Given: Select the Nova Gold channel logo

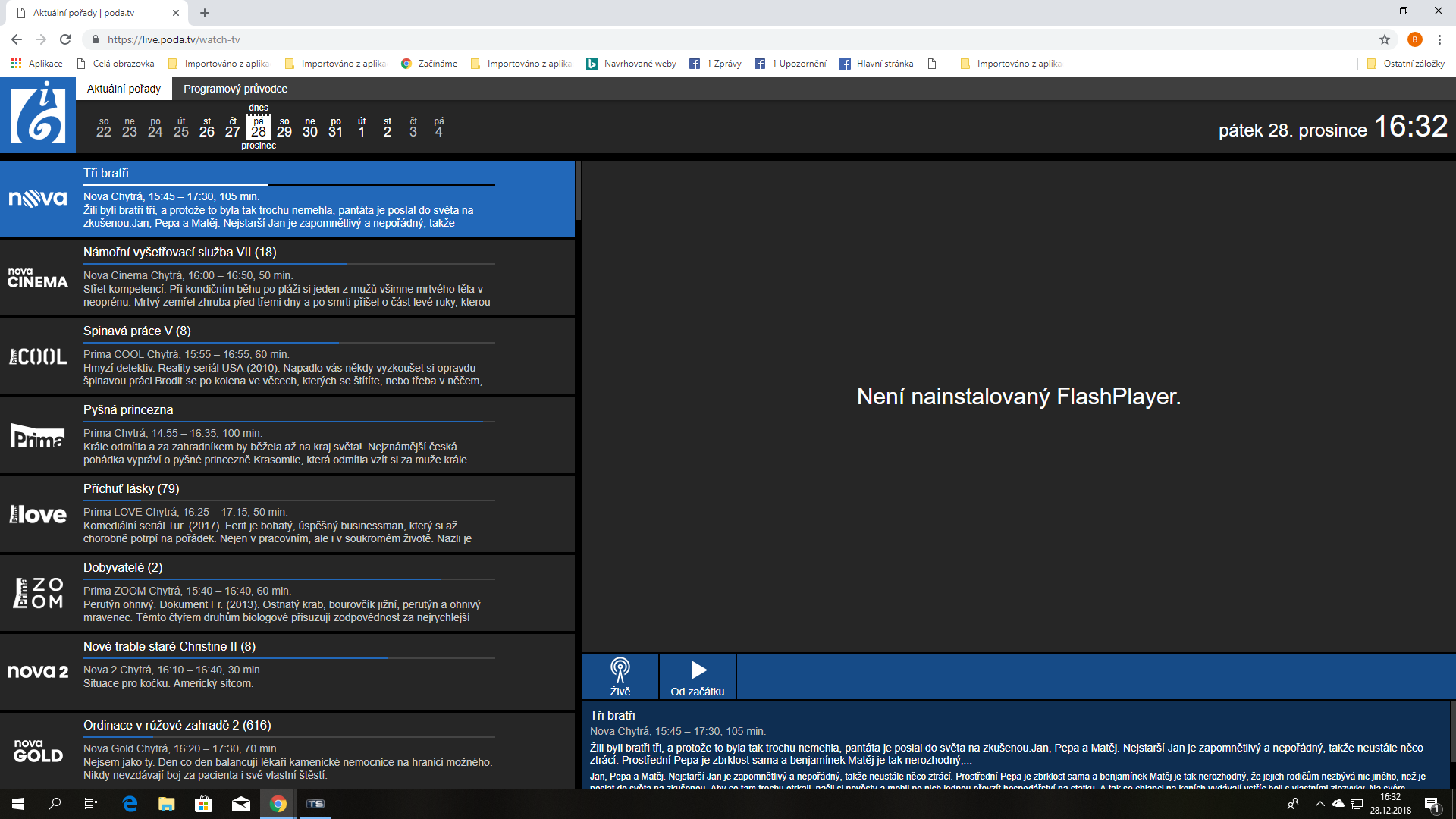Looking at the screenshot, I should pos(38,751).
